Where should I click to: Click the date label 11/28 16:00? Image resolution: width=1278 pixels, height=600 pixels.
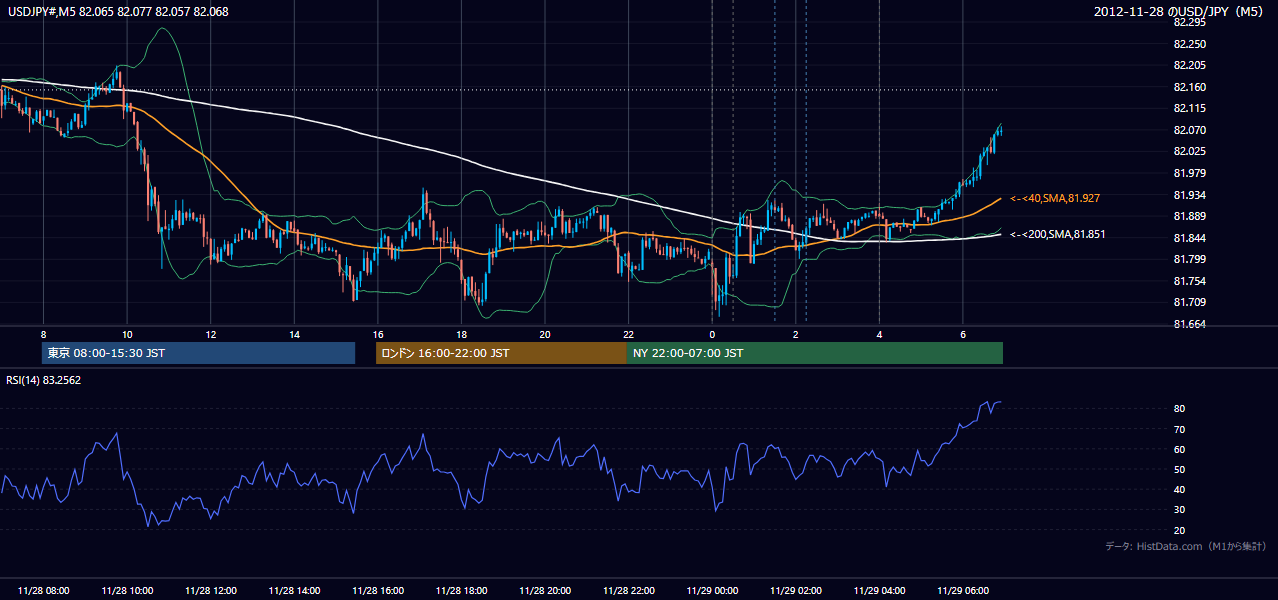click(377, 591)
